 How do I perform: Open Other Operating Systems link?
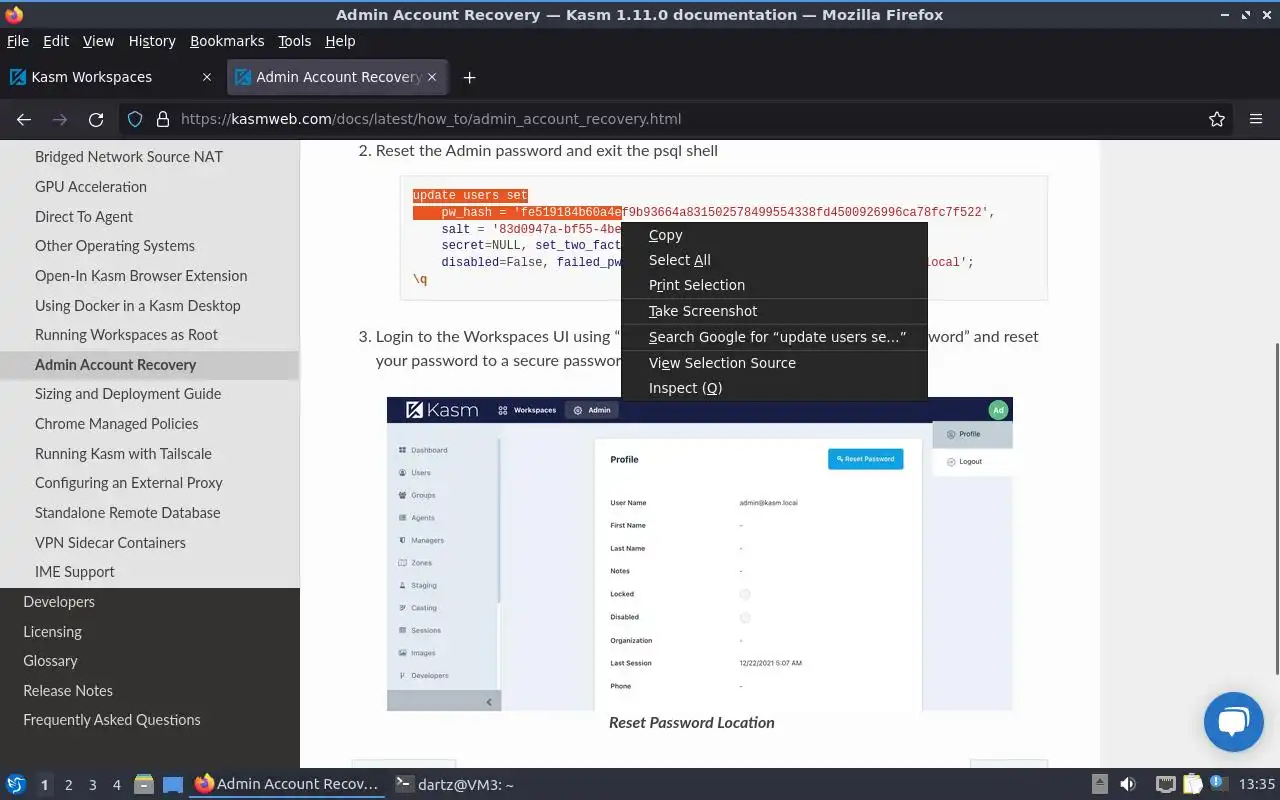click(x=115, y=246)
